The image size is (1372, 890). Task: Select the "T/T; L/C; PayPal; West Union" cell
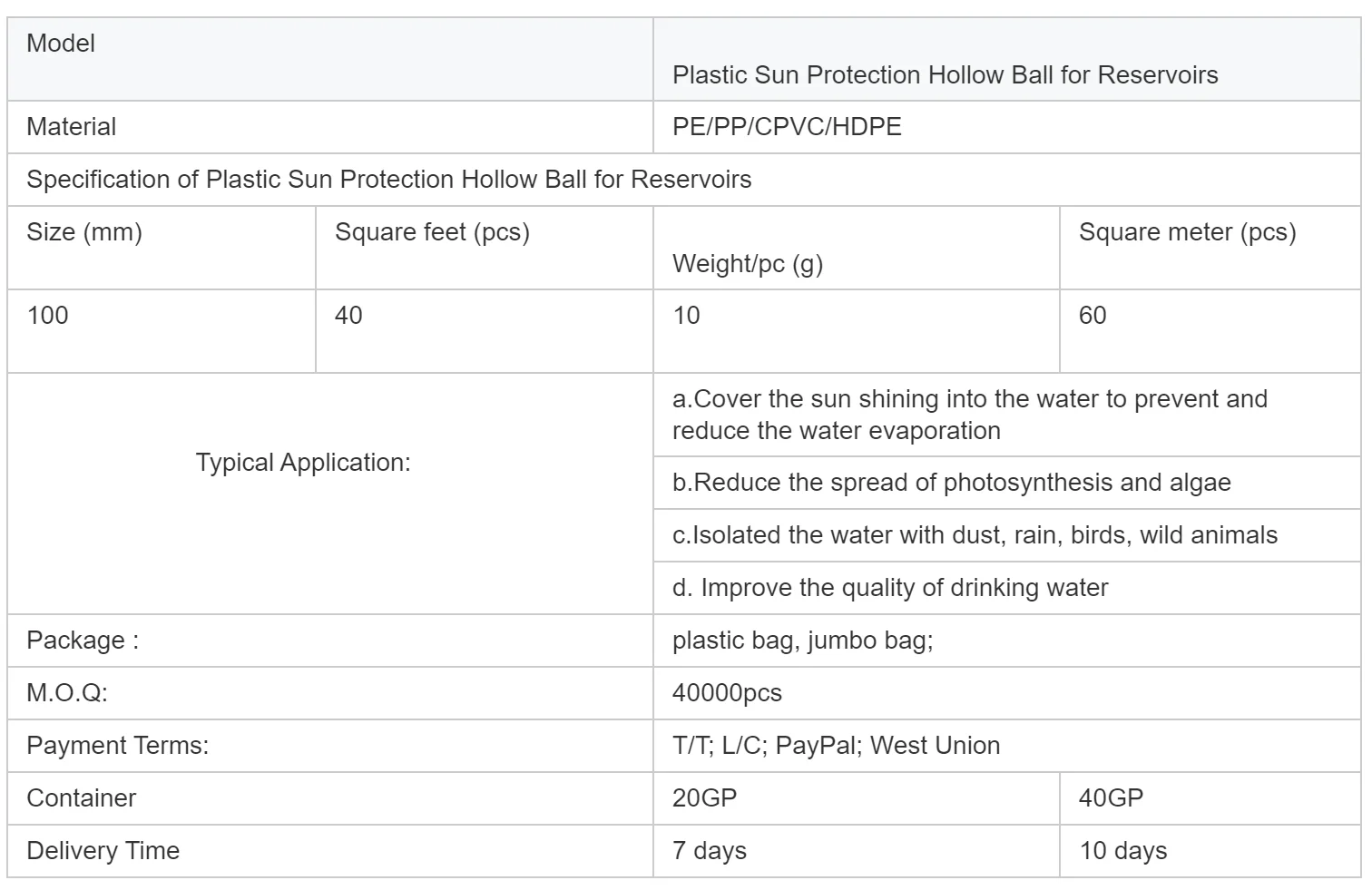[836, 746]
